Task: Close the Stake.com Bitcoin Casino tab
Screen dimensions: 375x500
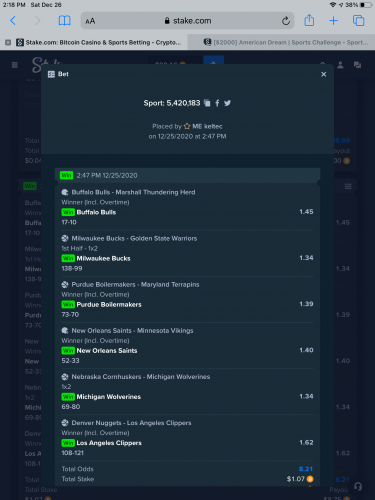Action: click(x=8, y=42)
